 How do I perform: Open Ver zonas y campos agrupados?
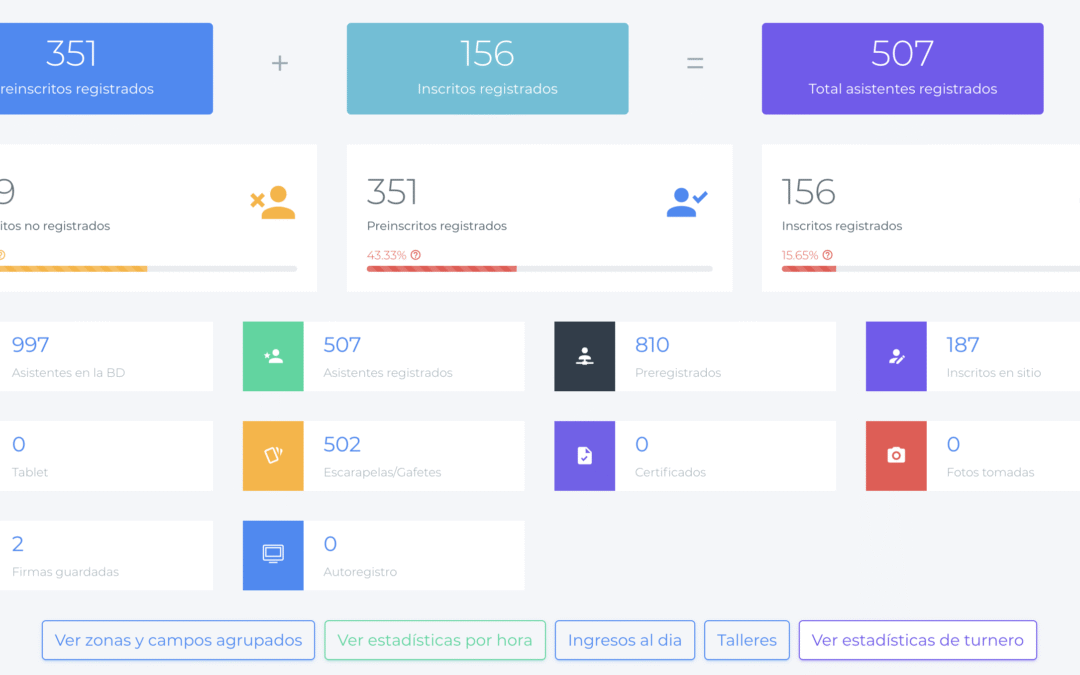tap(178, 640)
